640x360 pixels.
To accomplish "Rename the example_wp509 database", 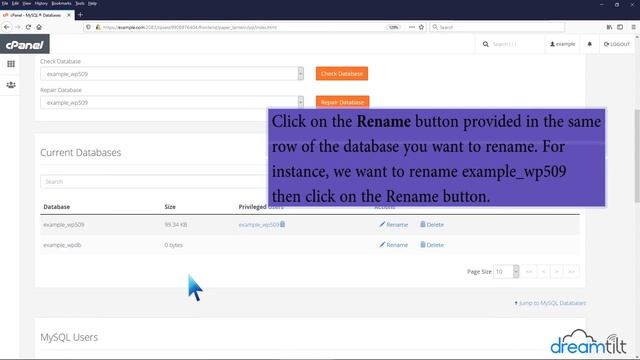I will click(393, 224).
